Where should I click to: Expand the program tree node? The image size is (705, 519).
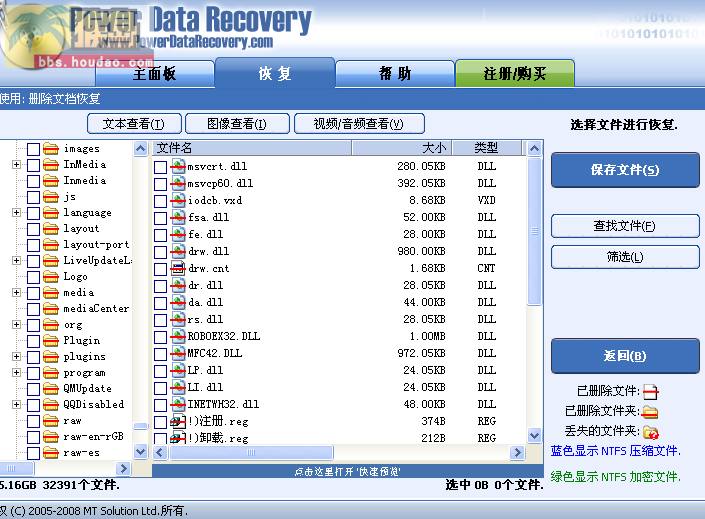pyautogui.click(x=16, y=372)
